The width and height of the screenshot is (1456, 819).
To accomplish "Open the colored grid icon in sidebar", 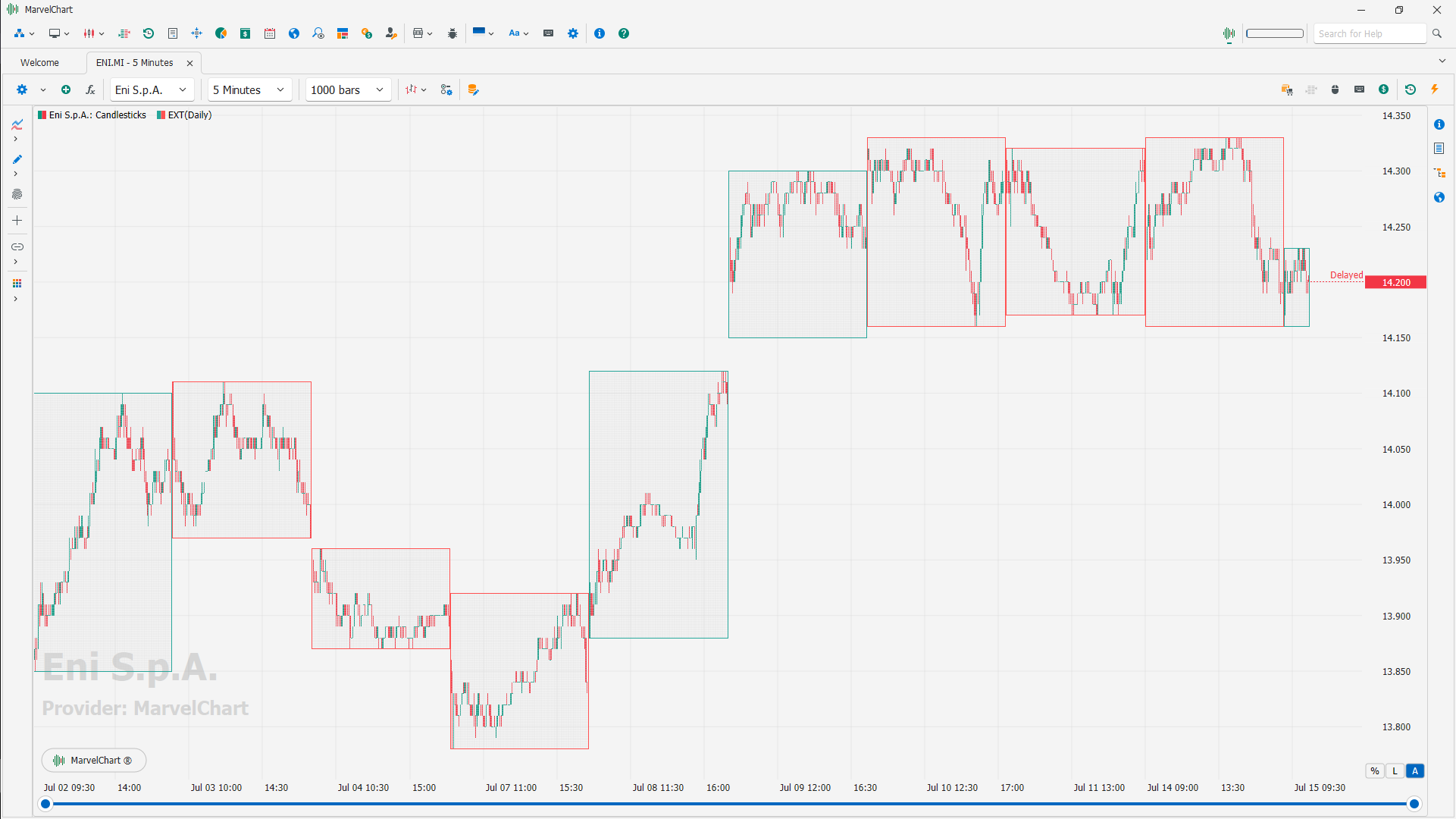I will (17, 284).
